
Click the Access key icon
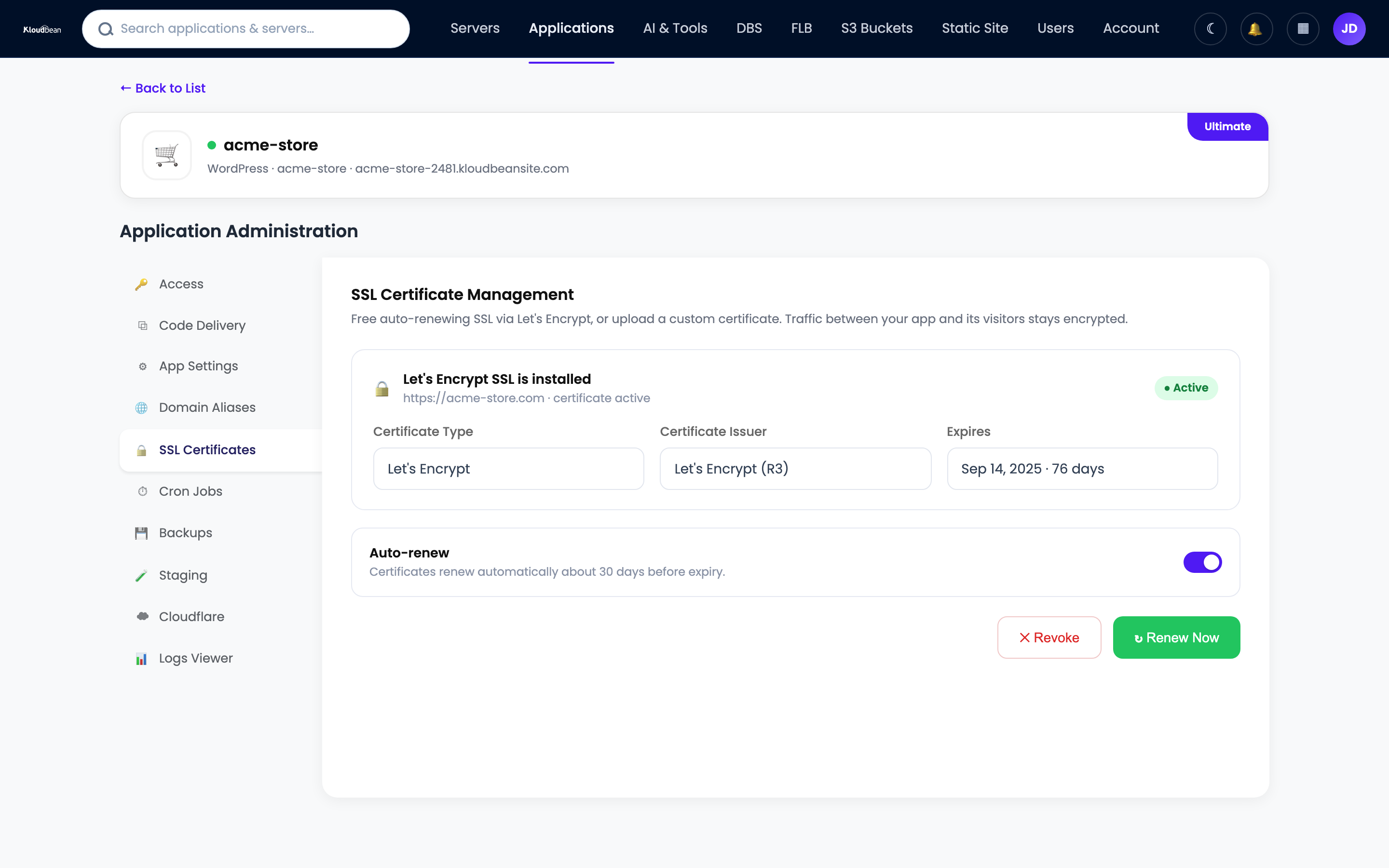click(x=141, y=284)
